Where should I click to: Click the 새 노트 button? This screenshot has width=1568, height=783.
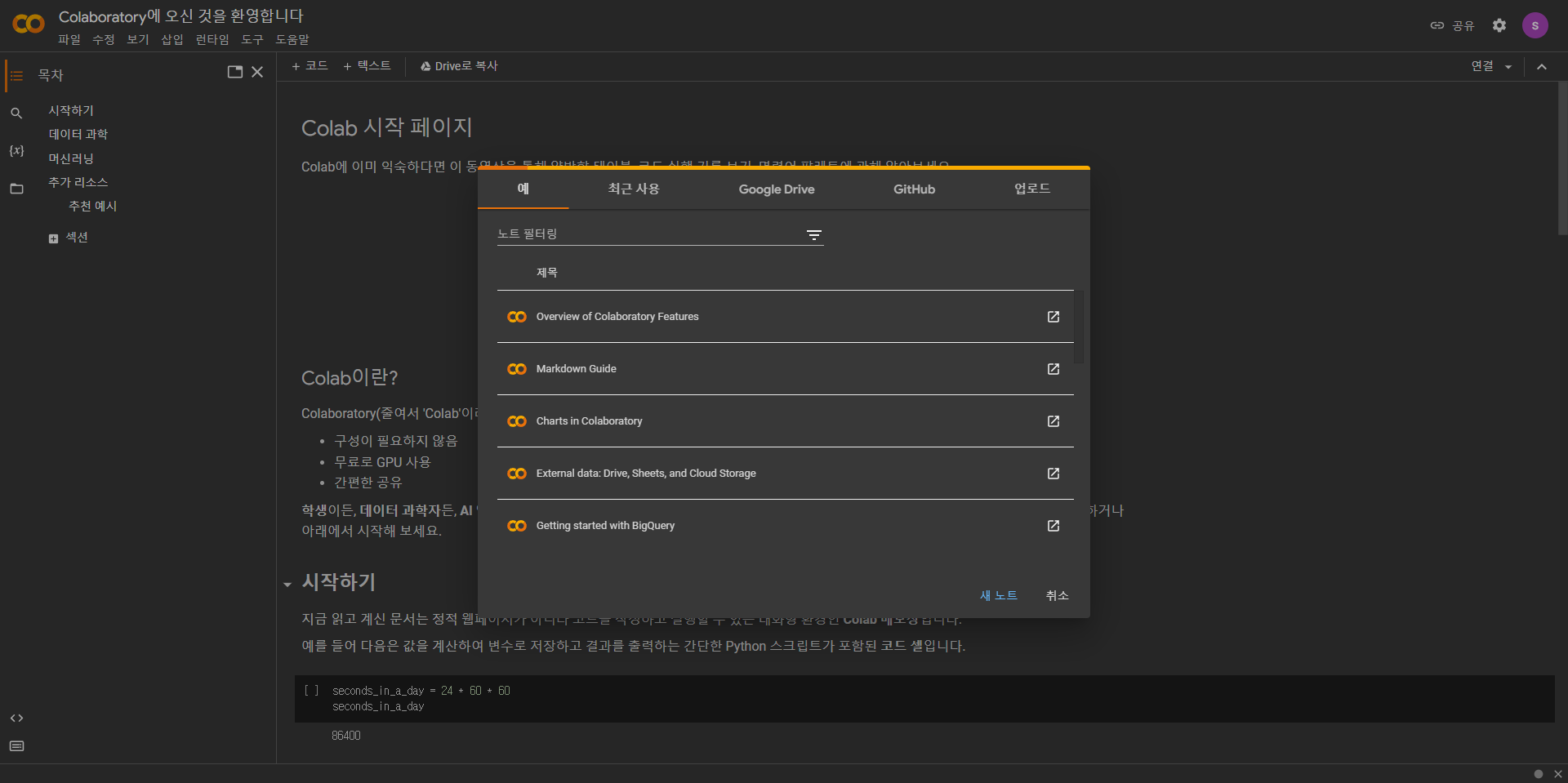[999, 595]
